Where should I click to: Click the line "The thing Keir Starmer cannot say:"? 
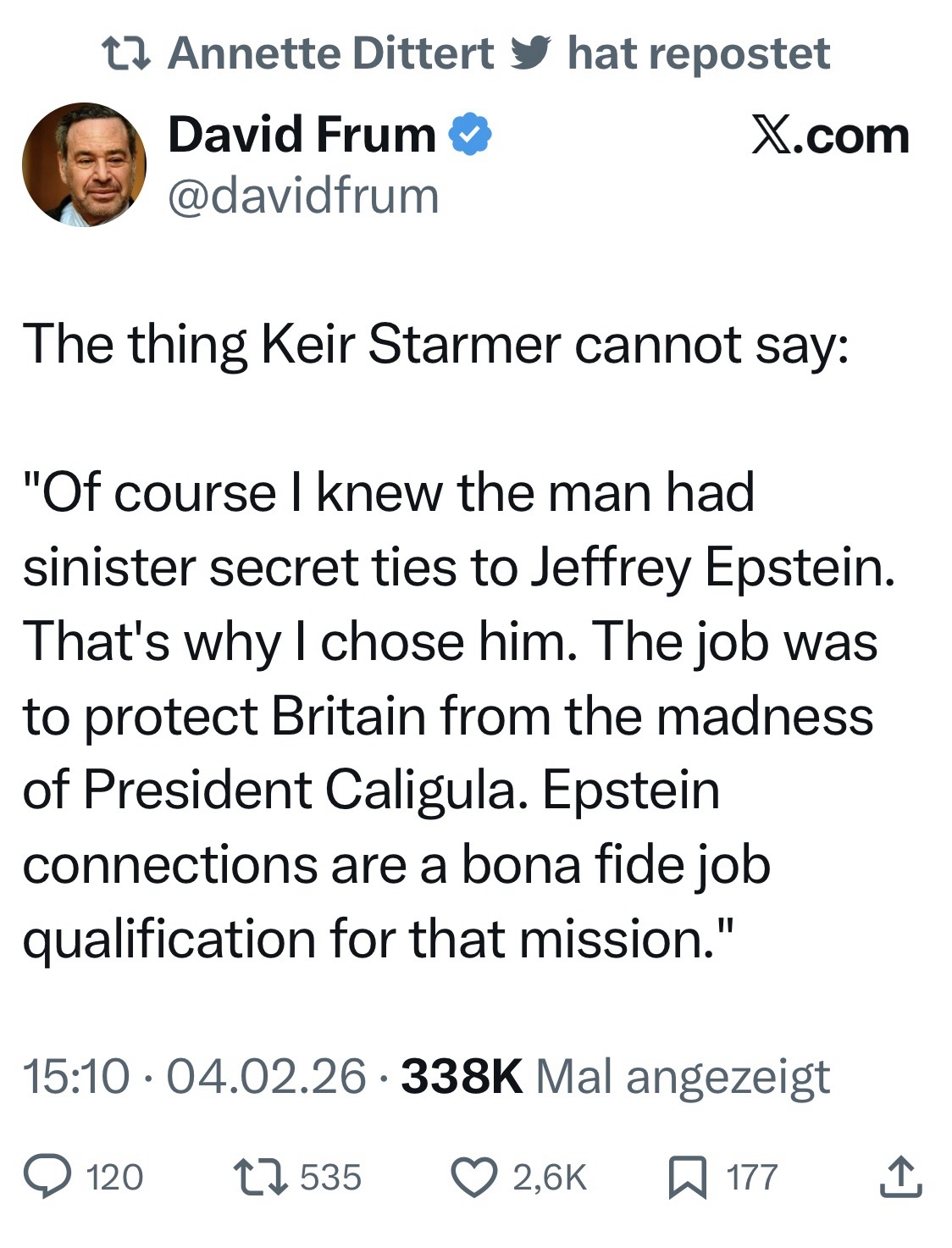[x=434, y=346]
